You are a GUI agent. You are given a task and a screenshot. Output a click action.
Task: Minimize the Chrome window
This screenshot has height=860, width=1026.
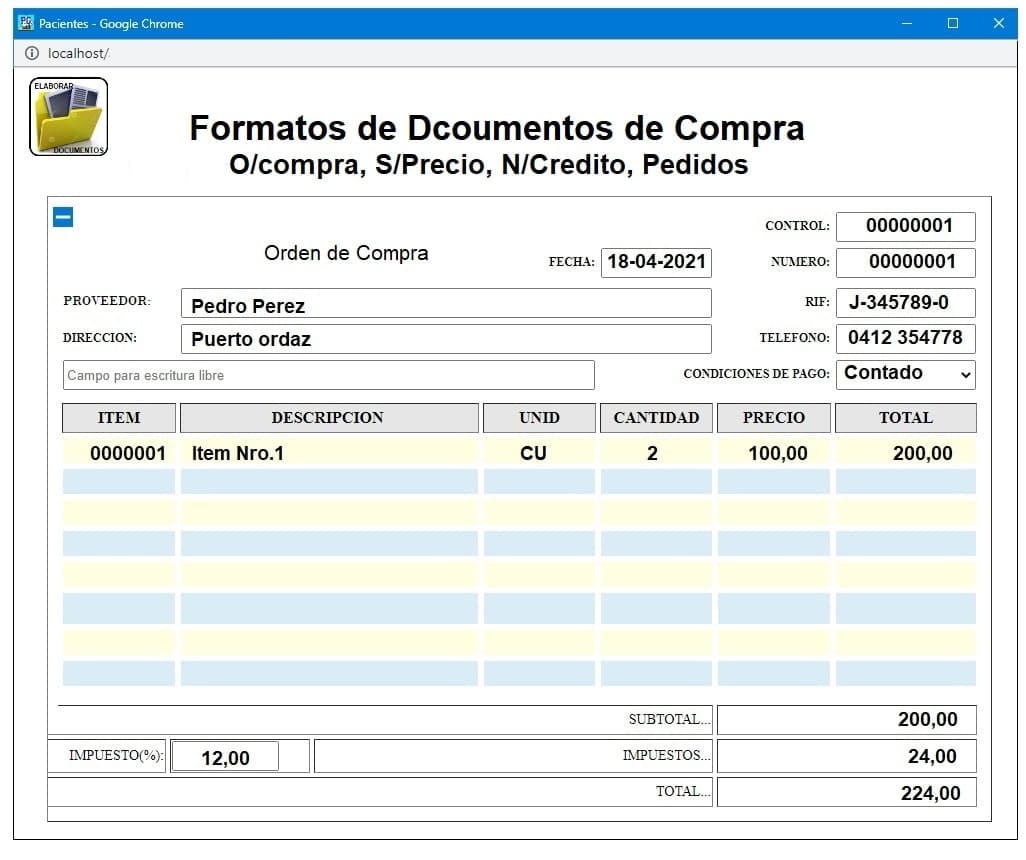(x=907, y=24)
